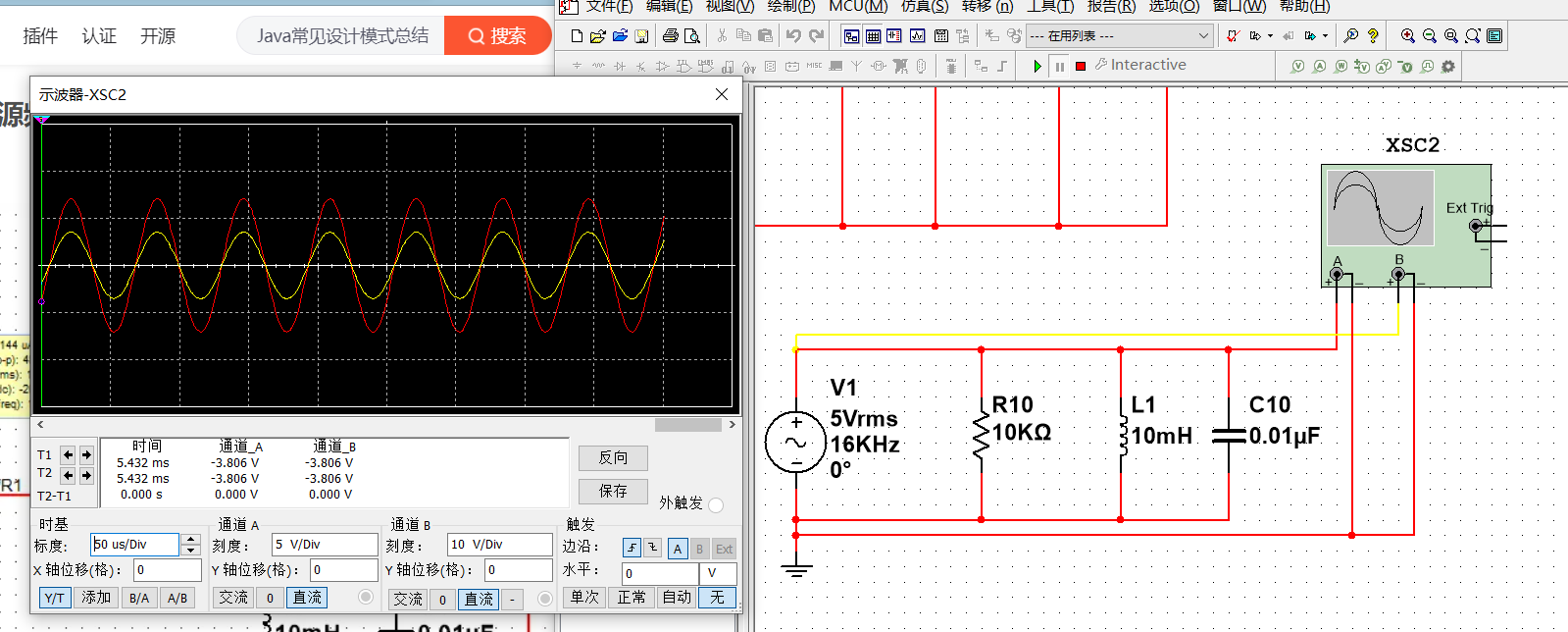This screenshot has height=632, width=1568.
Task: Click the Electrical Rules Check icon
Action: pos(1233,36)
